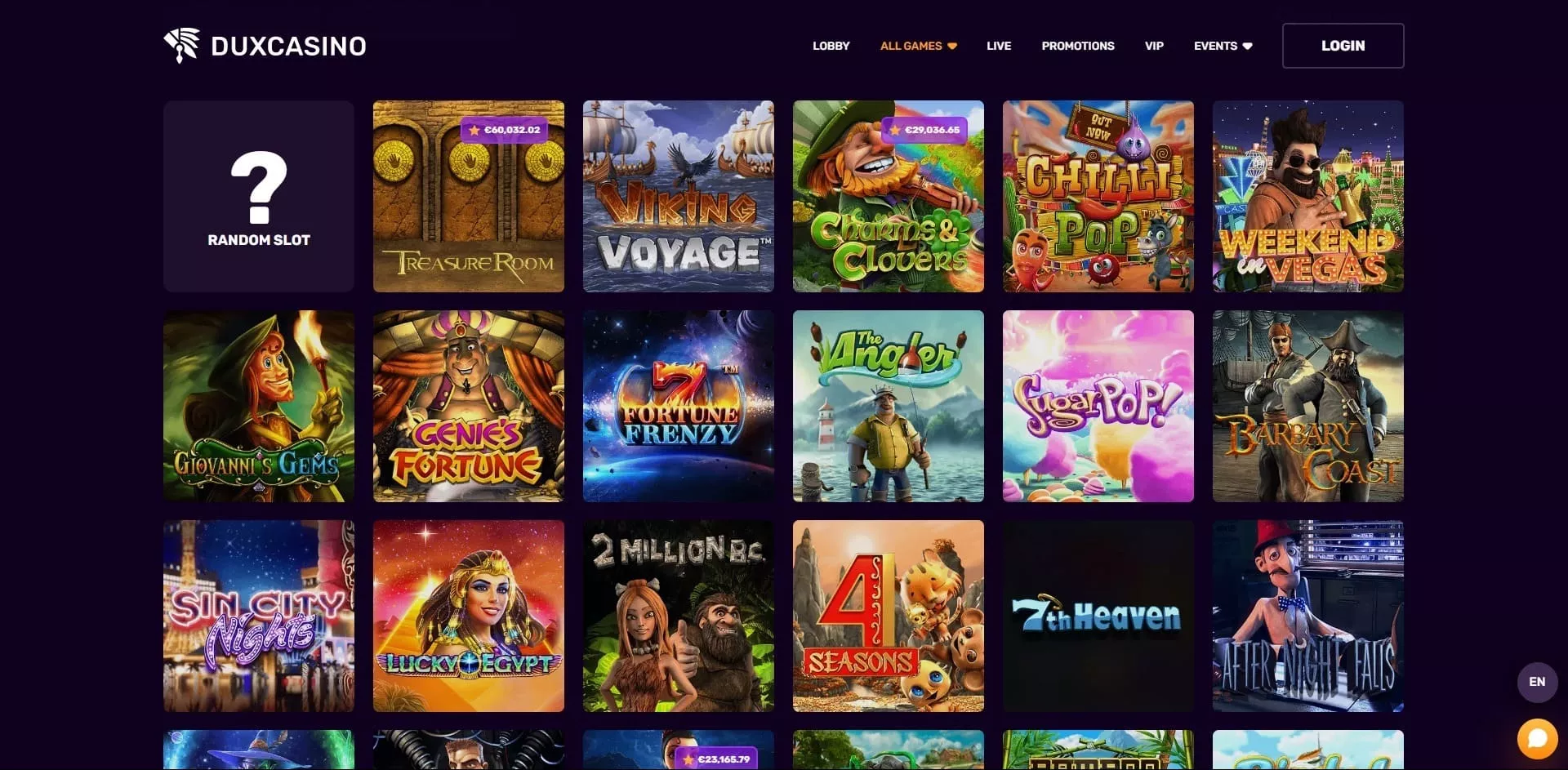Go to the Lobby menu item

tap(831, 46)
